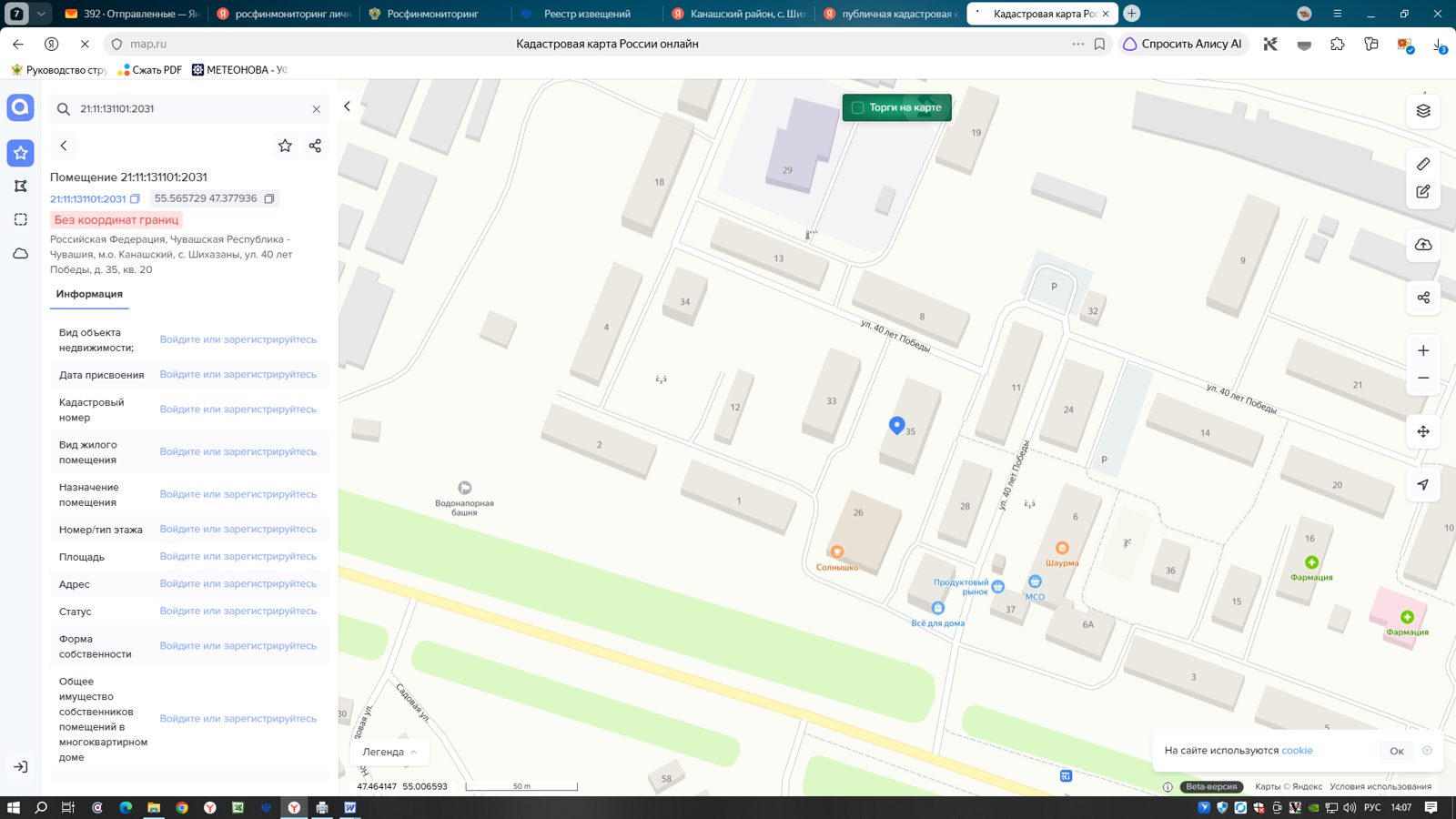Copy coordinates 55.565729 47.377936
The image size is (1456, 819).
pyautogui.click(x=269, y=198)
